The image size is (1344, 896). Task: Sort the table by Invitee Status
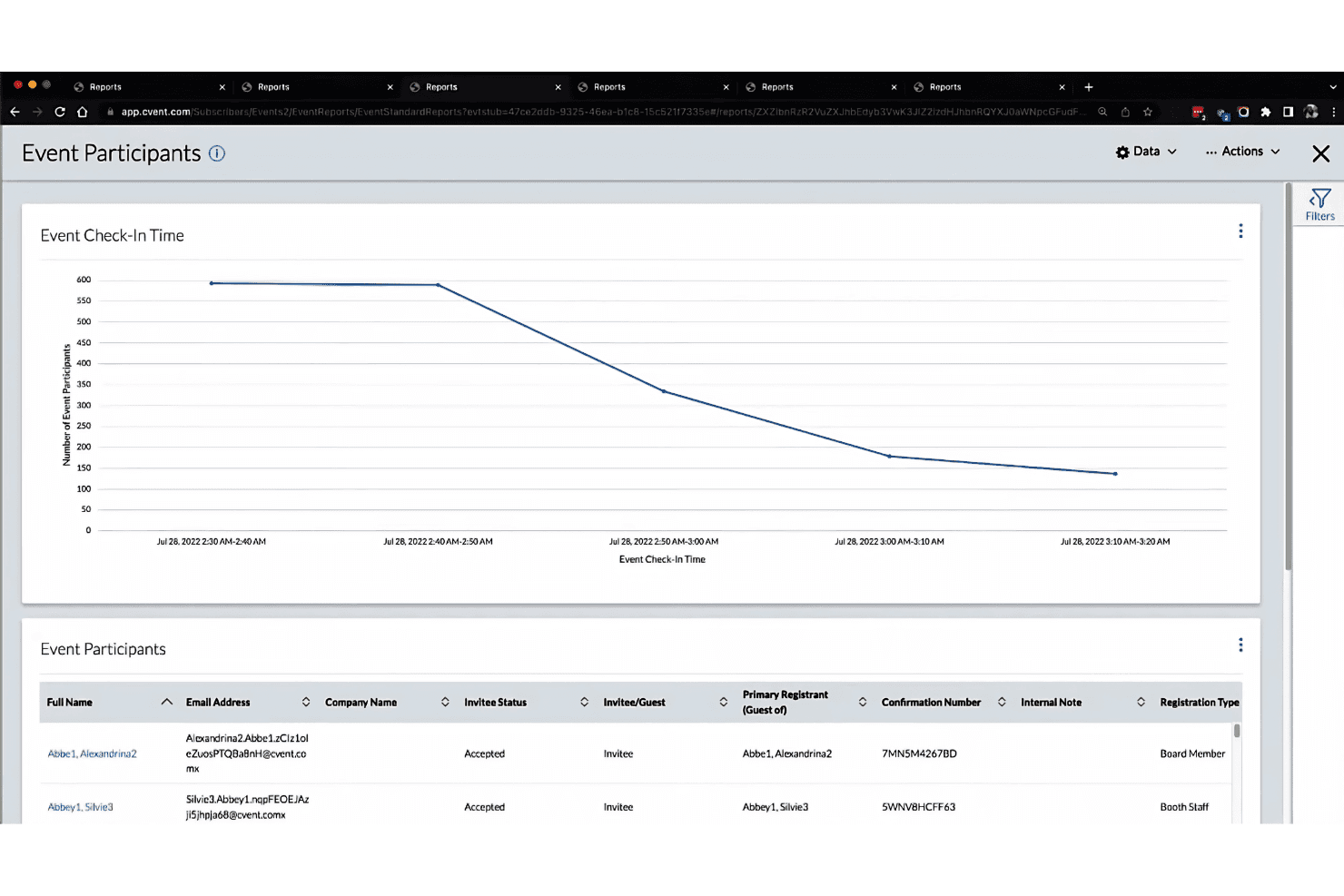click(x=584, y=702)
